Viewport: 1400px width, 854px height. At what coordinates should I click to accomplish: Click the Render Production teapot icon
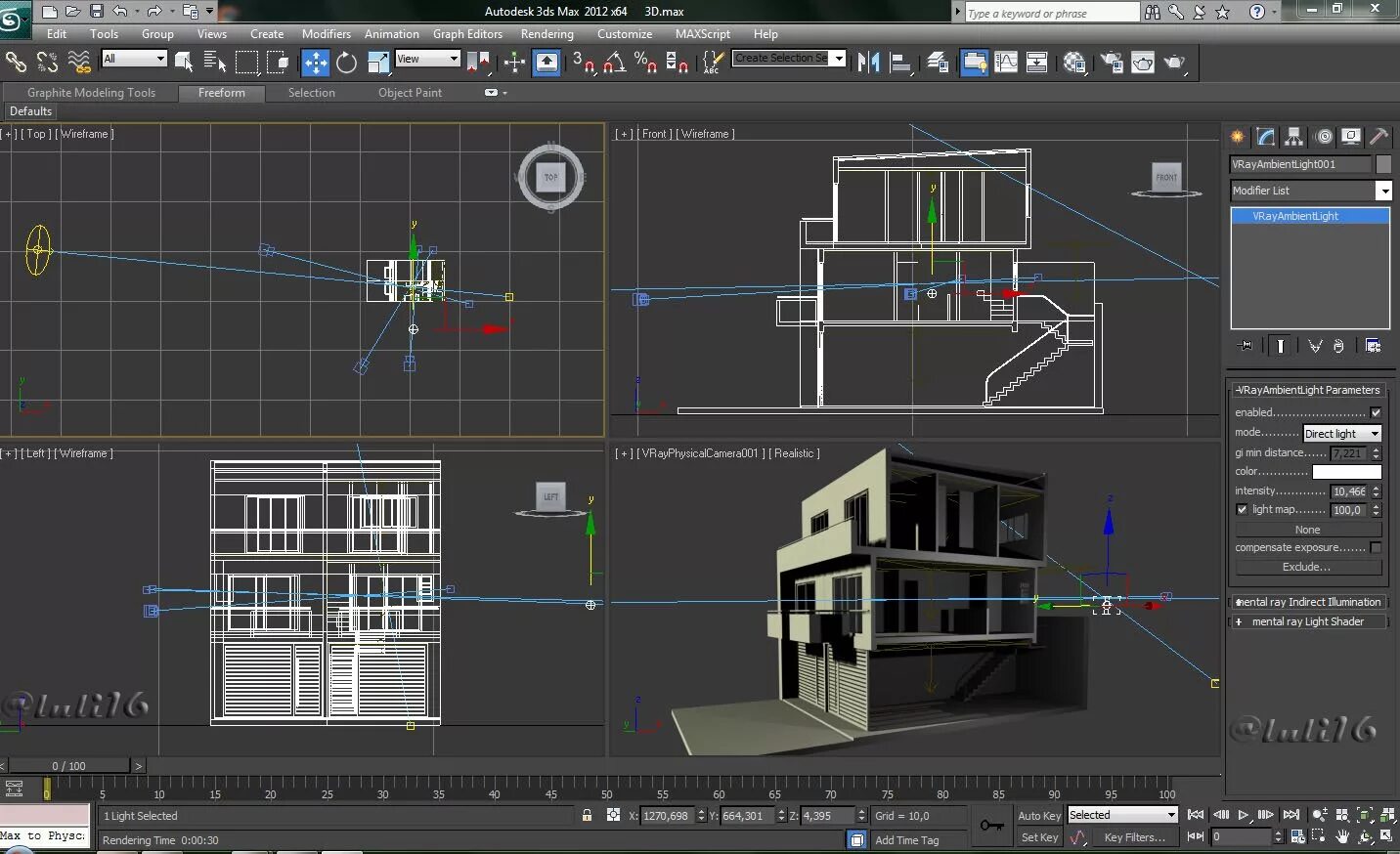pyautogui.click(x=1173, y=64)
